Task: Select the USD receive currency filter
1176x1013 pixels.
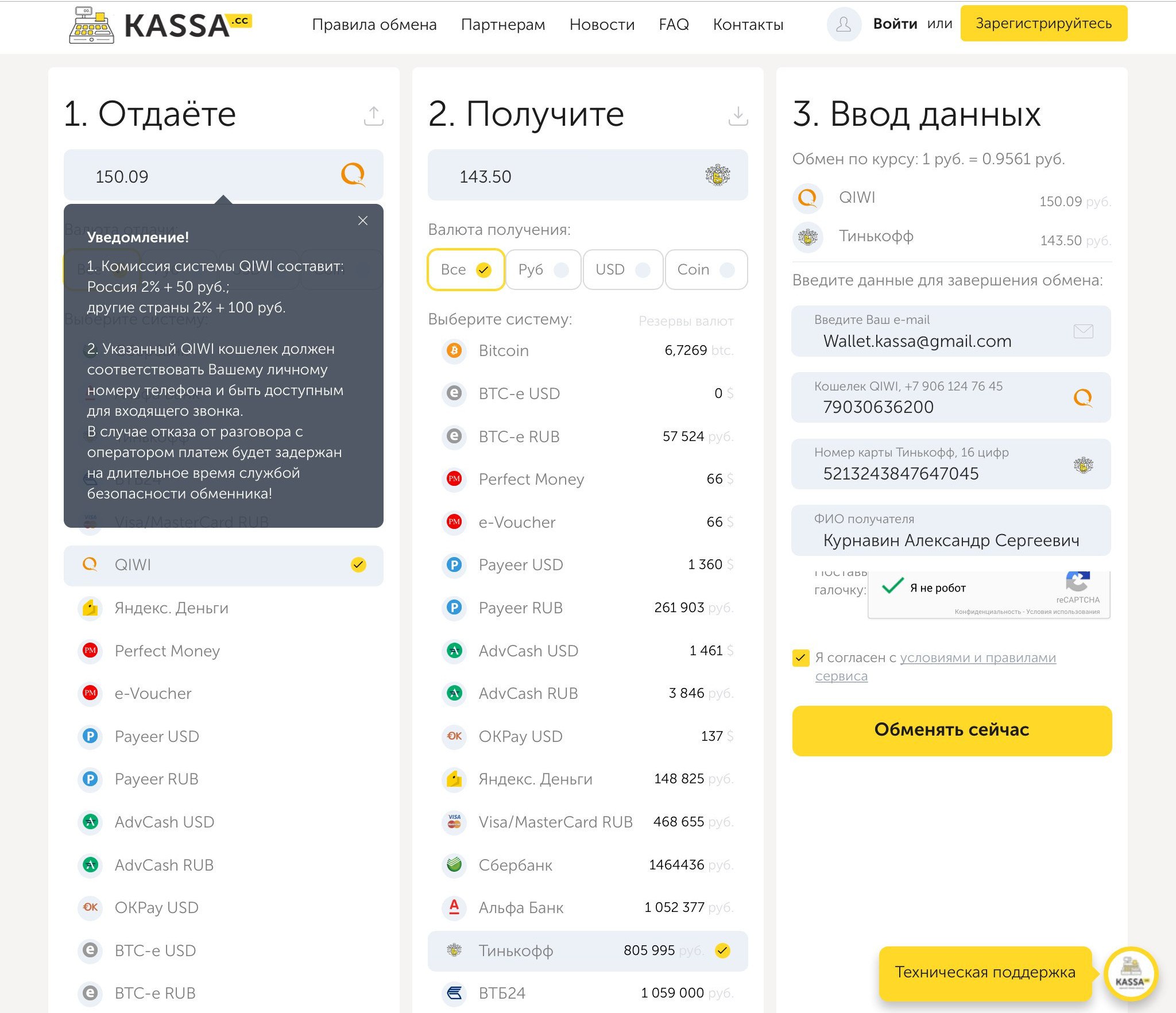Action: click(622, 269)
